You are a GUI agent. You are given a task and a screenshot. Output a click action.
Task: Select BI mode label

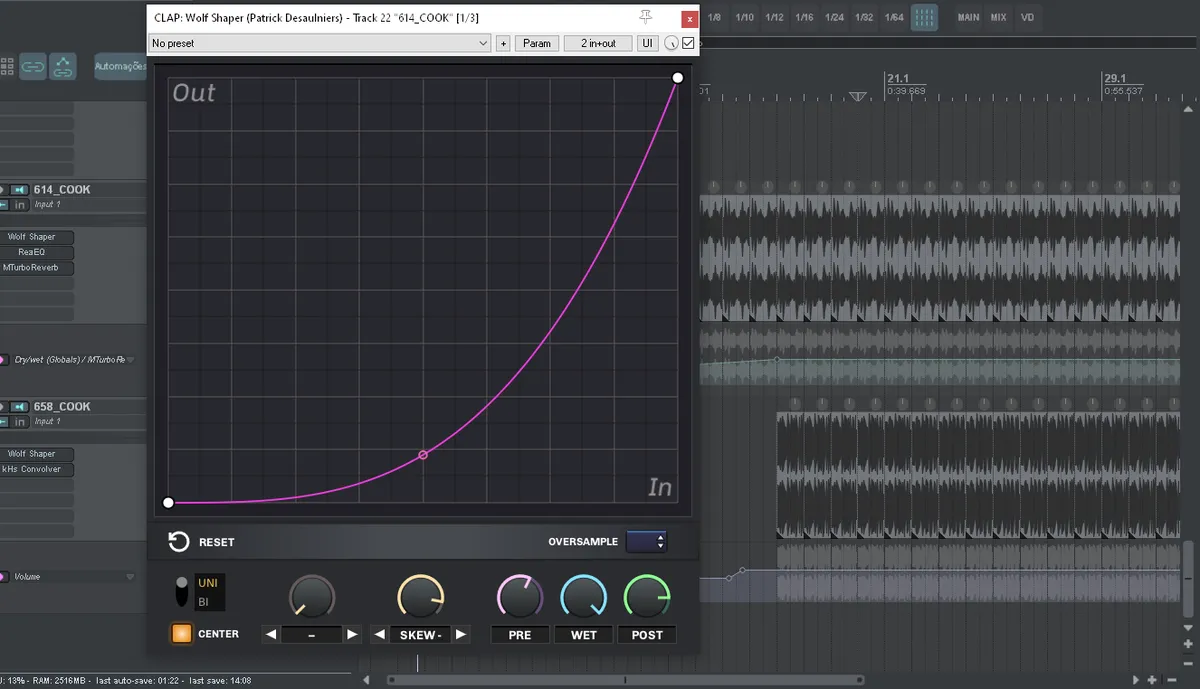204,602
